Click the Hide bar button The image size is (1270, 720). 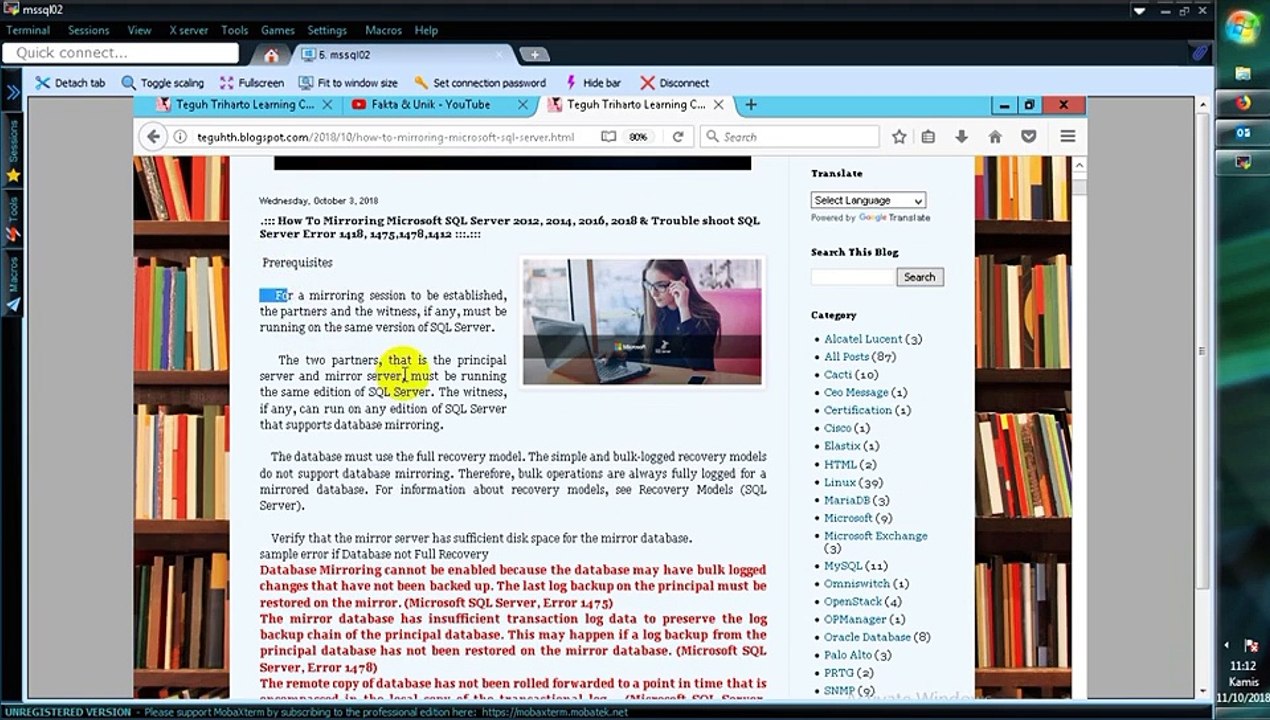point(593,83)
